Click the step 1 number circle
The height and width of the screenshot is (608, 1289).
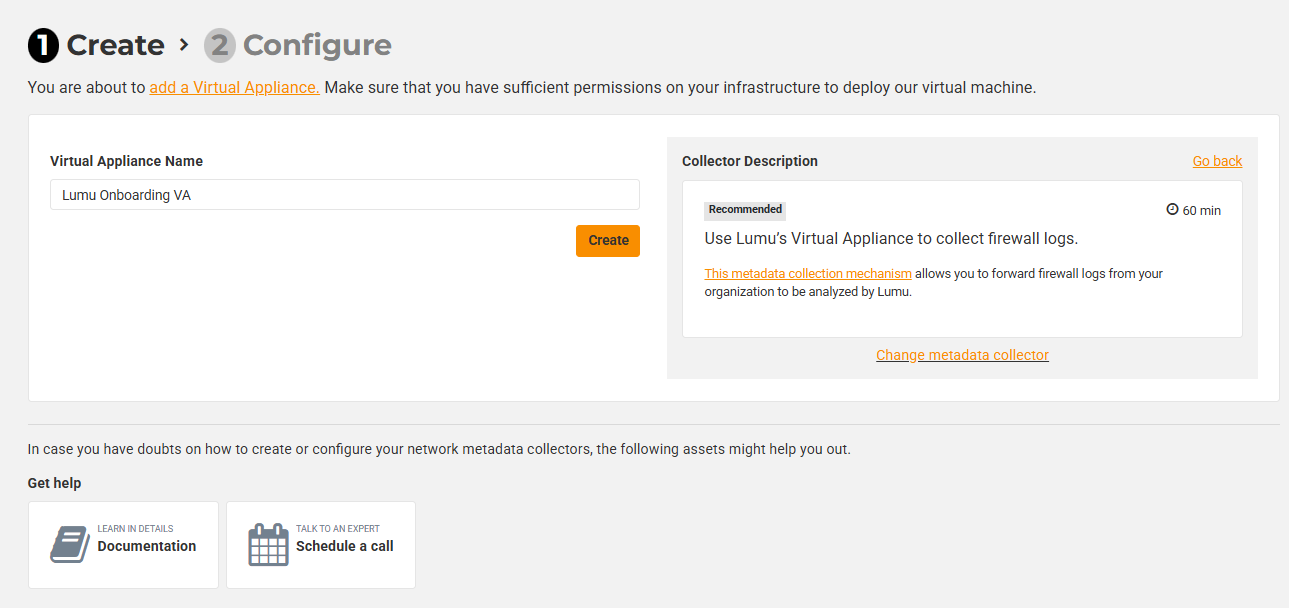pyautogui.click(x=43, y=46)
